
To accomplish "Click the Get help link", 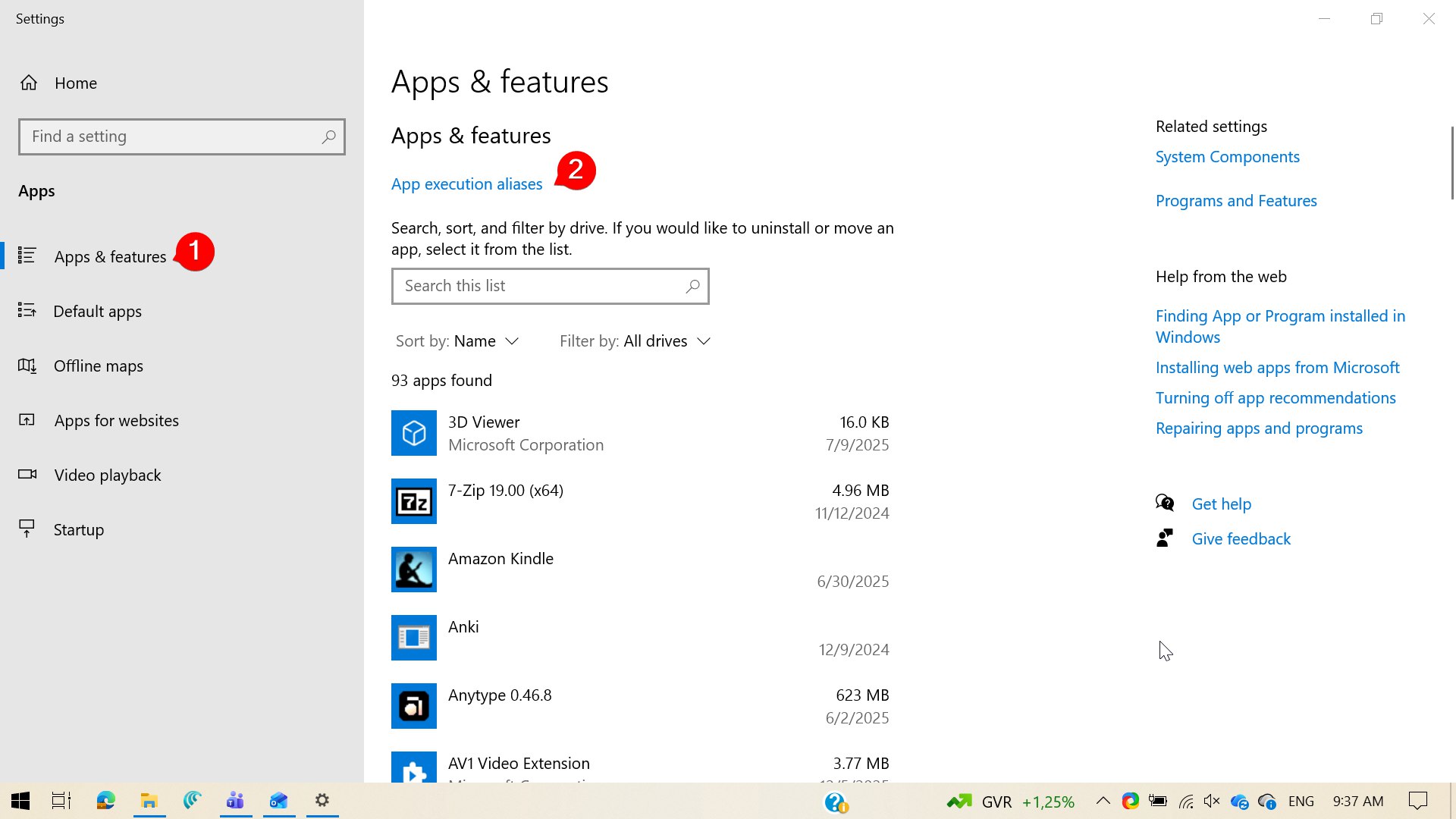I will coord(1221,504).
